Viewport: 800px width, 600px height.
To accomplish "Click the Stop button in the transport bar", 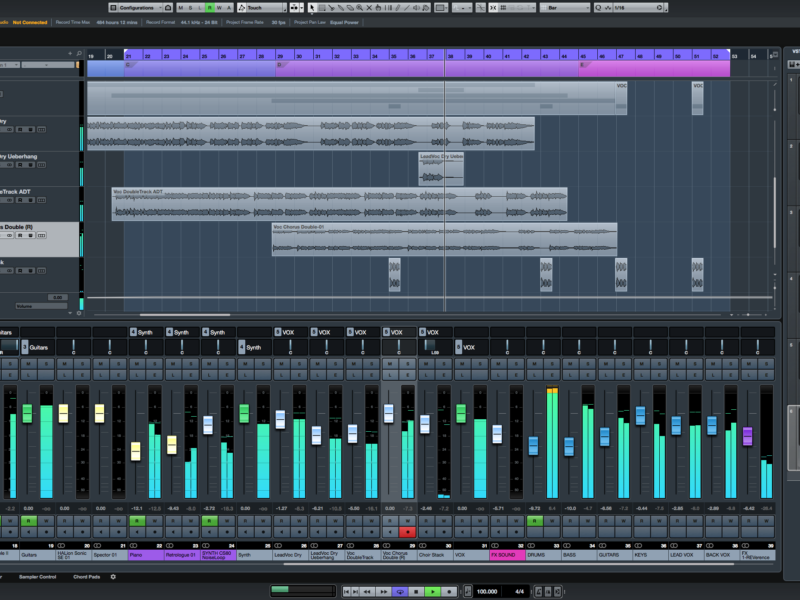I will click(x=417, y=592).
